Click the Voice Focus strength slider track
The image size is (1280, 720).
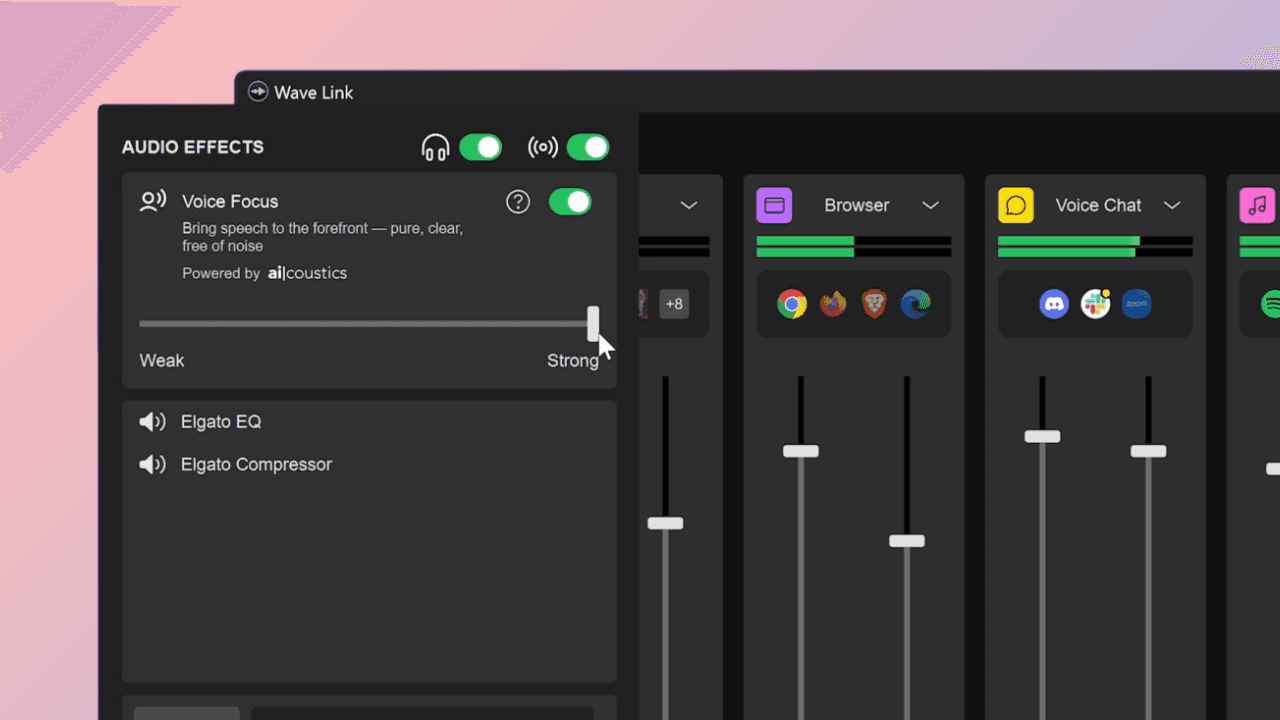[364, 324]
